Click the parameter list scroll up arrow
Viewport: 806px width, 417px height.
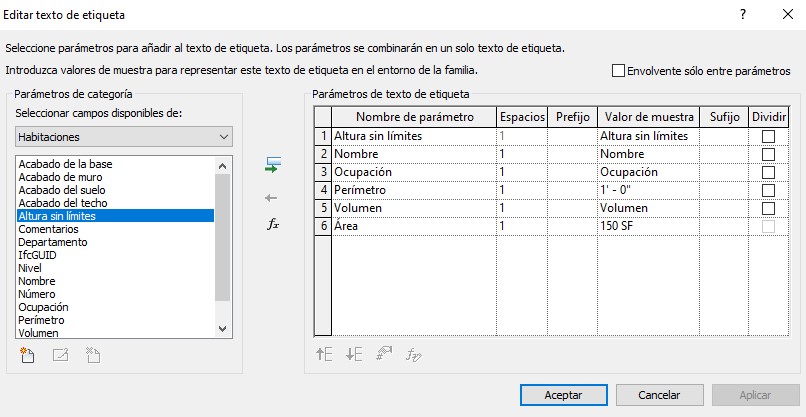224,165
